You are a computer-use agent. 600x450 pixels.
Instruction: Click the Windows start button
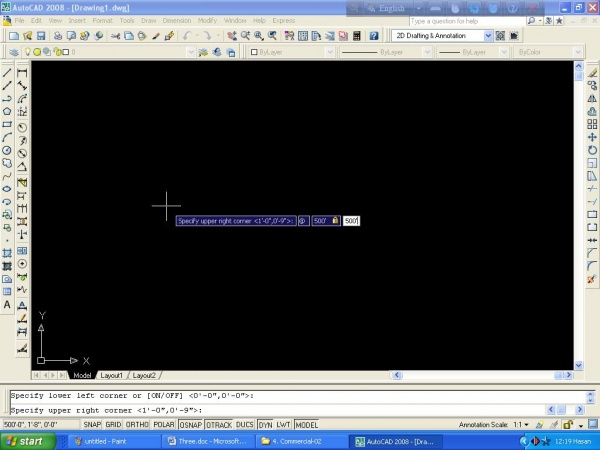pos(28,441)
